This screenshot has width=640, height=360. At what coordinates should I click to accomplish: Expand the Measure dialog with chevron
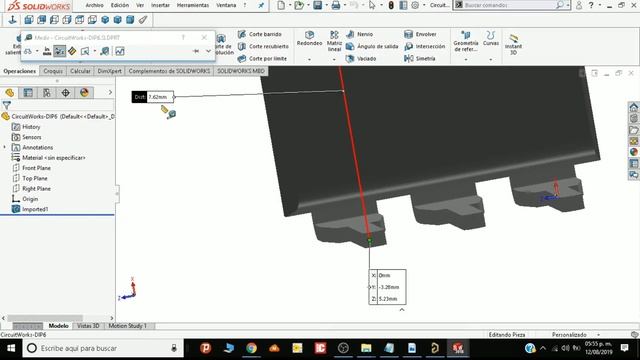coord(208,51)
